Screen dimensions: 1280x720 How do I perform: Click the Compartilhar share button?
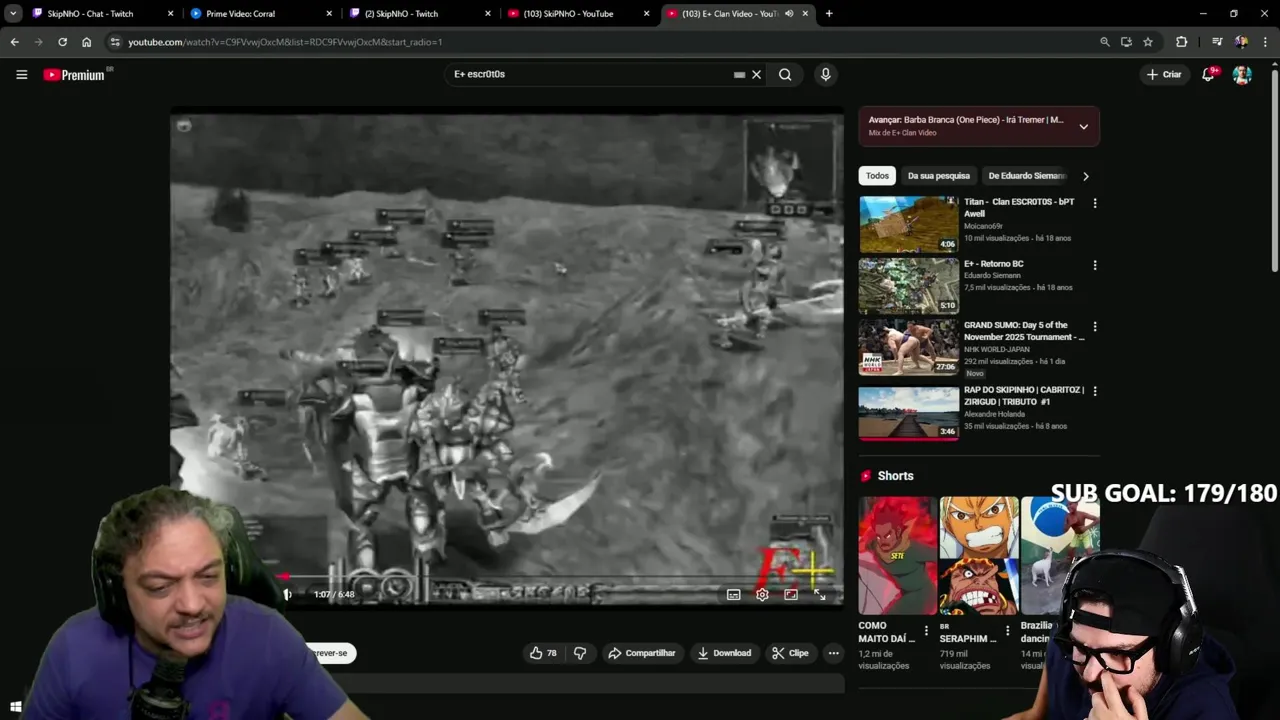pos(642,653)
